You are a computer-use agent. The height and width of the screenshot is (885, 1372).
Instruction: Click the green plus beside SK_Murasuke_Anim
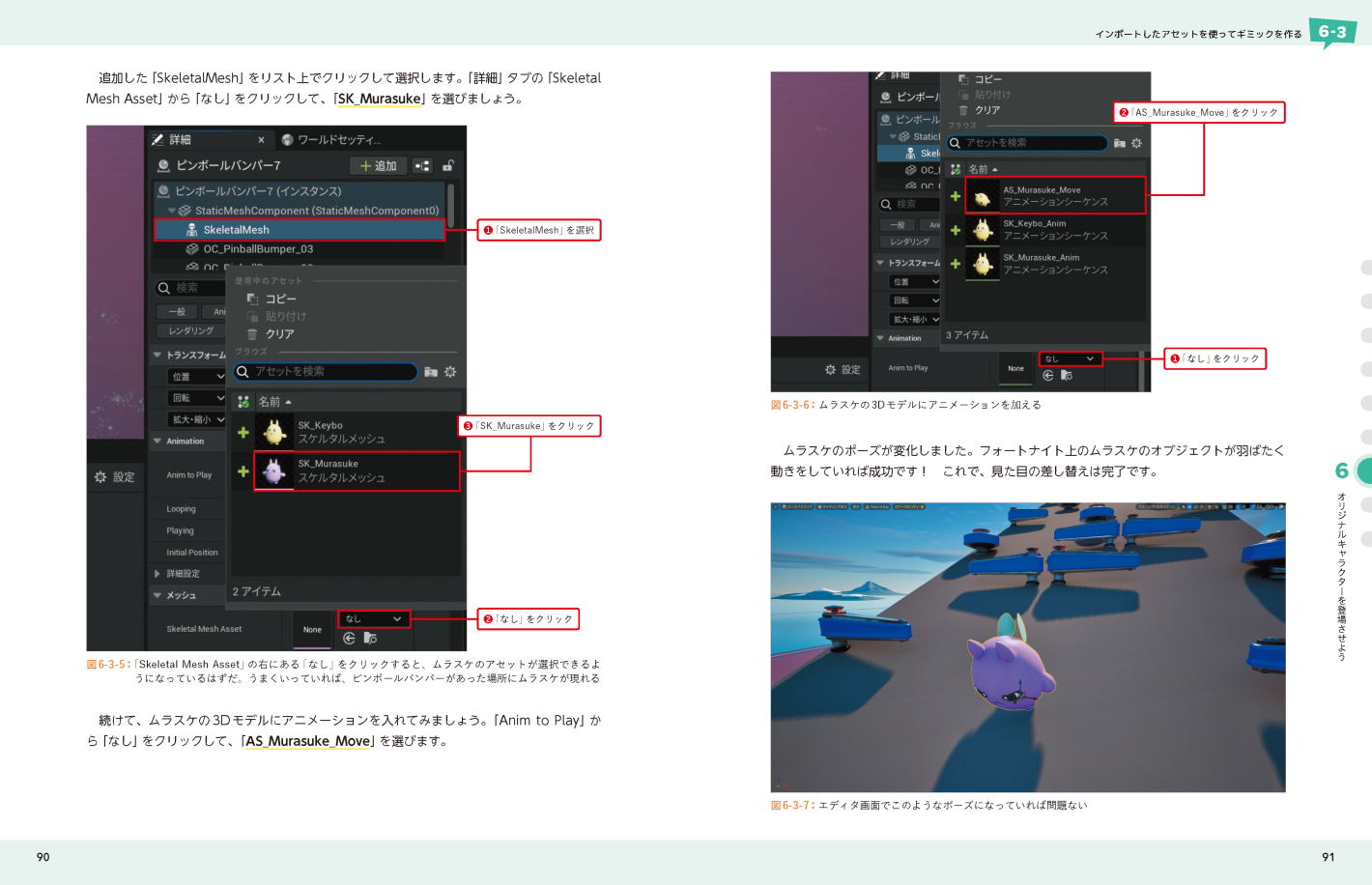pyautogui.click(x=956, y=264)
